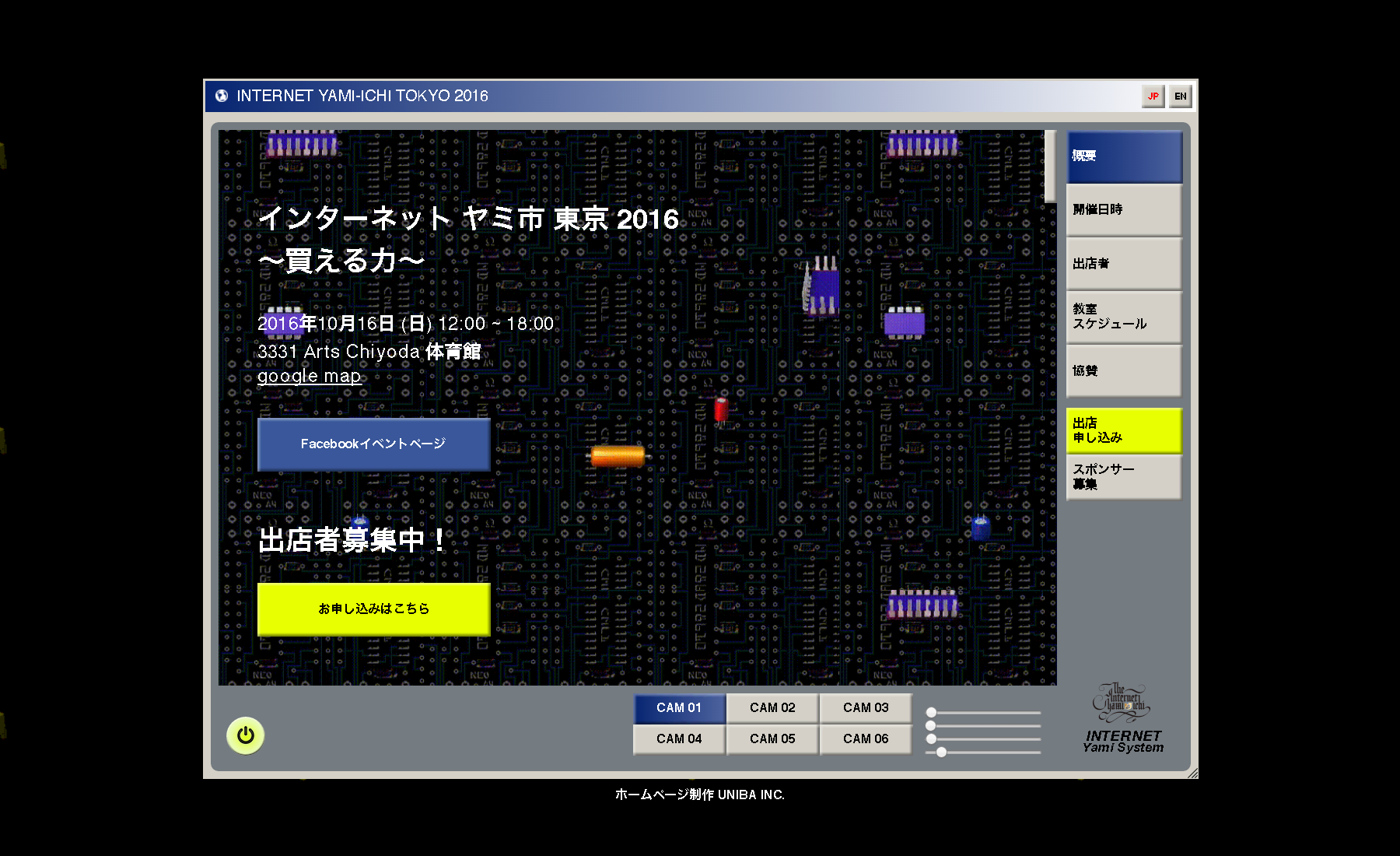Open the yellow 出店申し込み sidebar item

[1124, 430]
